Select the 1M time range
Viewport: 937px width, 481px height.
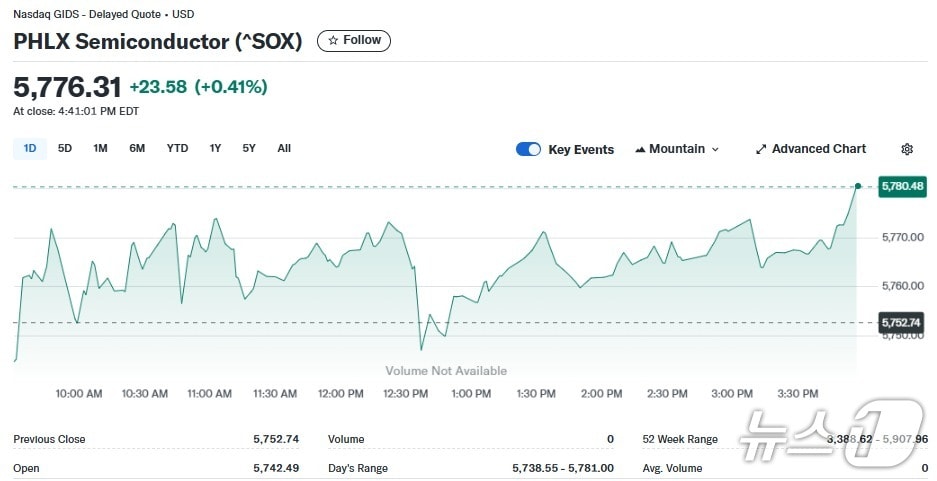pos(100,148)
